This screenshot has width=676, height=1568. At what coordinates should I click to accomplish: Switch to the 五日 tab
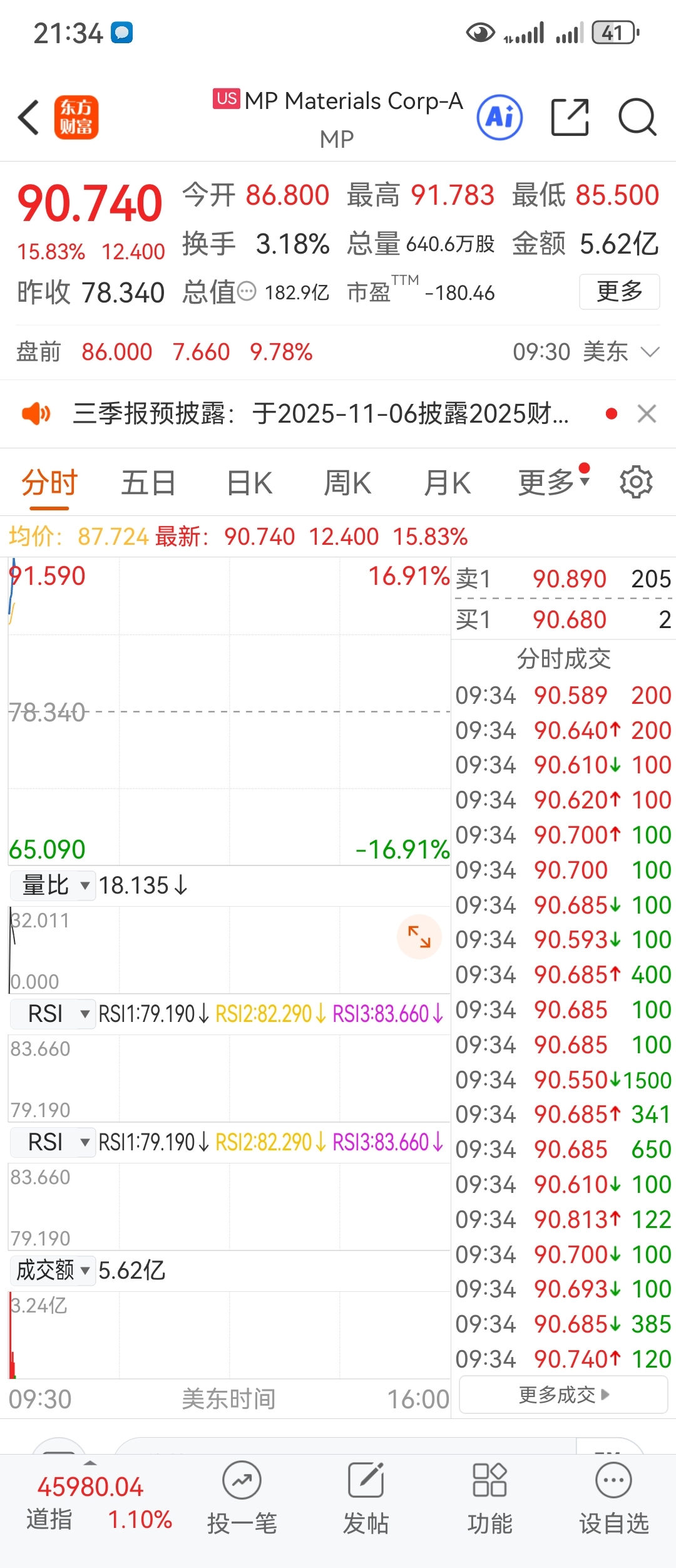tap(148, 483)
